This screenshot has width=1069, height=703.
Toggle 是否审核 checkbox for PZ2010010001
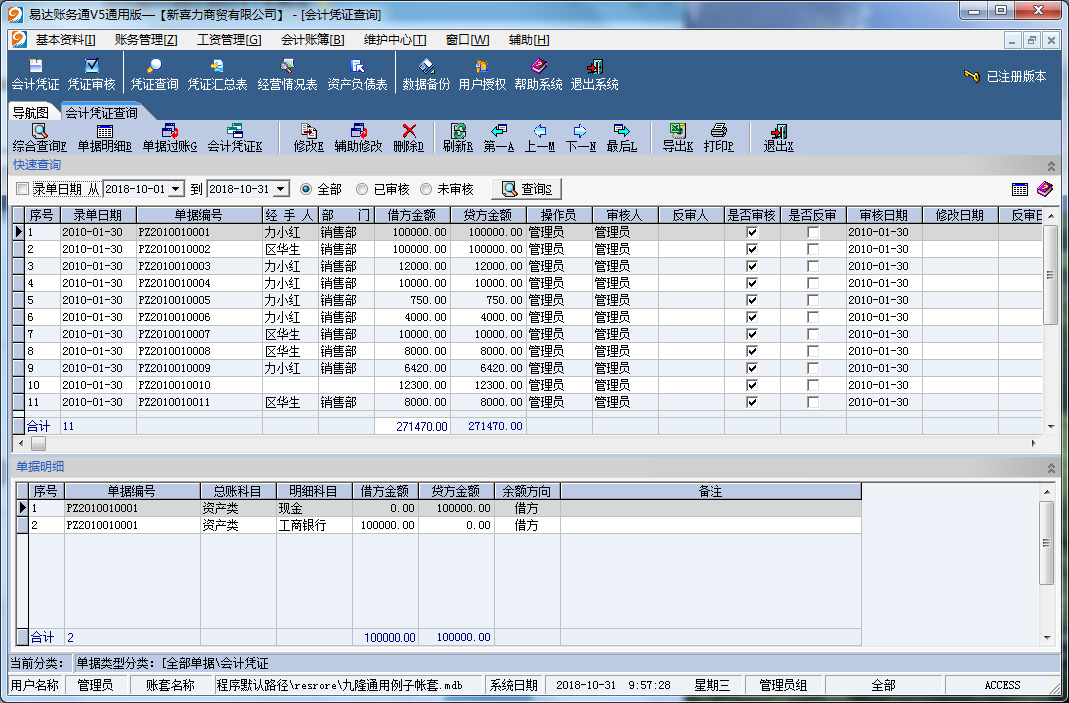tap(752, 233)
